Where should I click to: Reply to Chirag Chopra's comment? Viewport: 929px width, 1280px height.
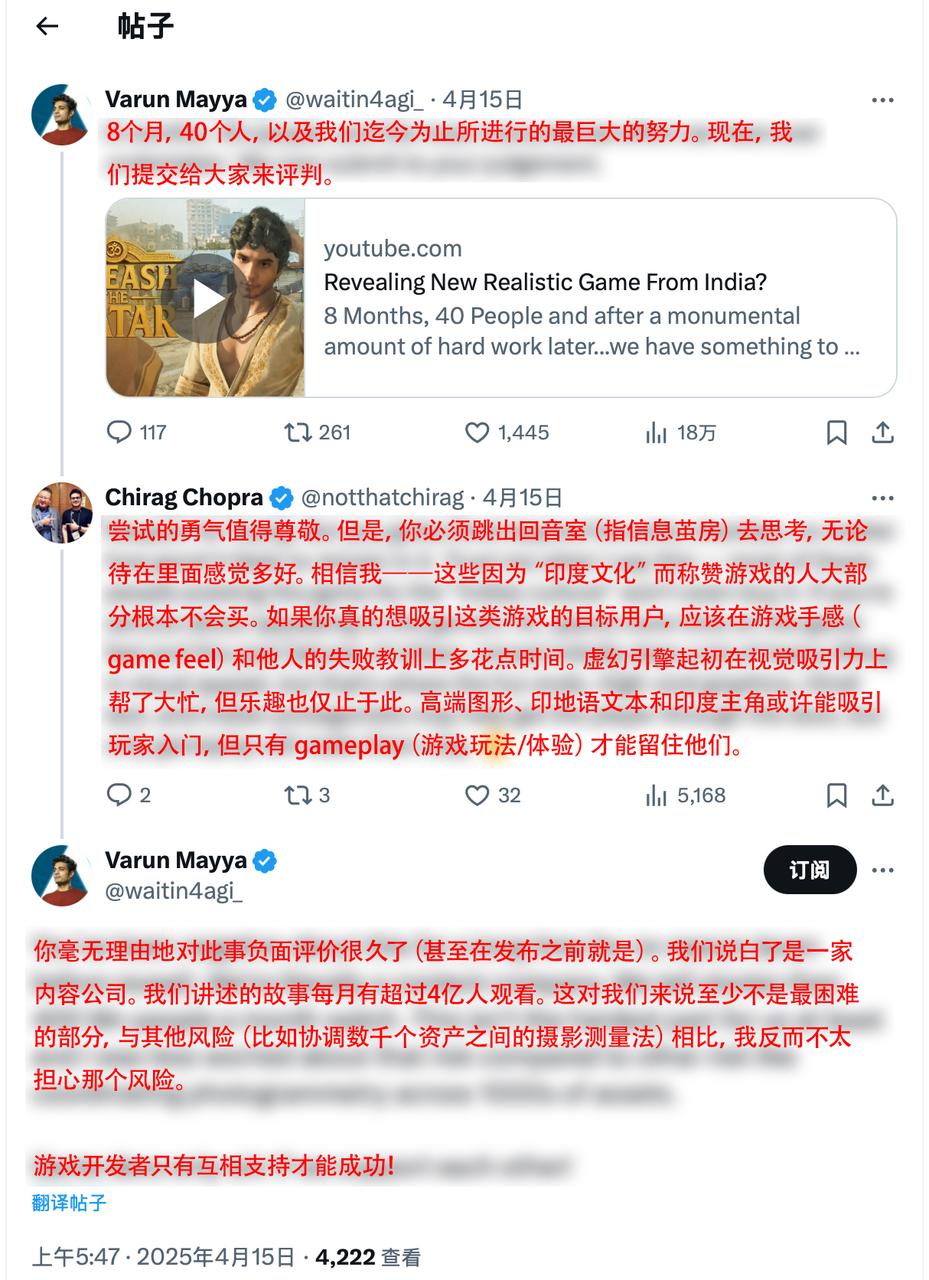(120, 795)
